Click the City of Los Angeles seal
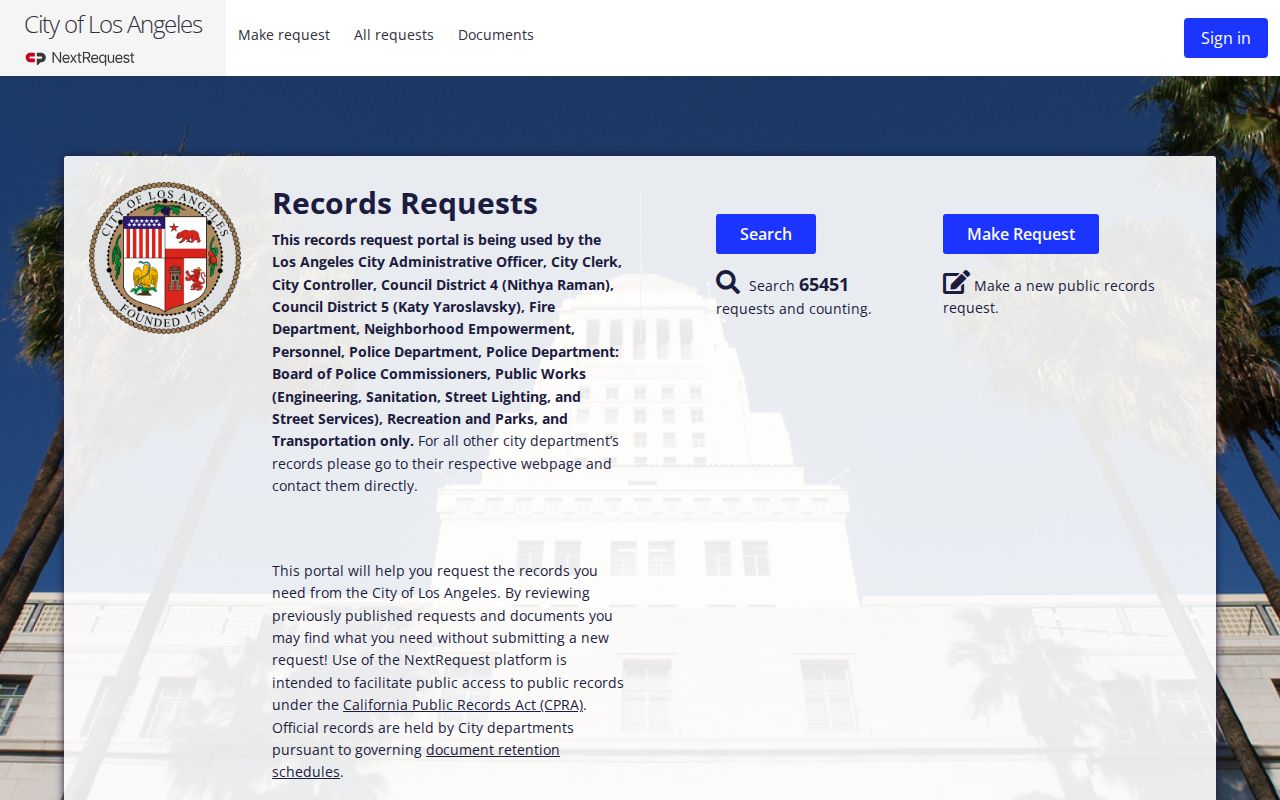The width and height of the screenshot is (1280, 800). [165, 258]
